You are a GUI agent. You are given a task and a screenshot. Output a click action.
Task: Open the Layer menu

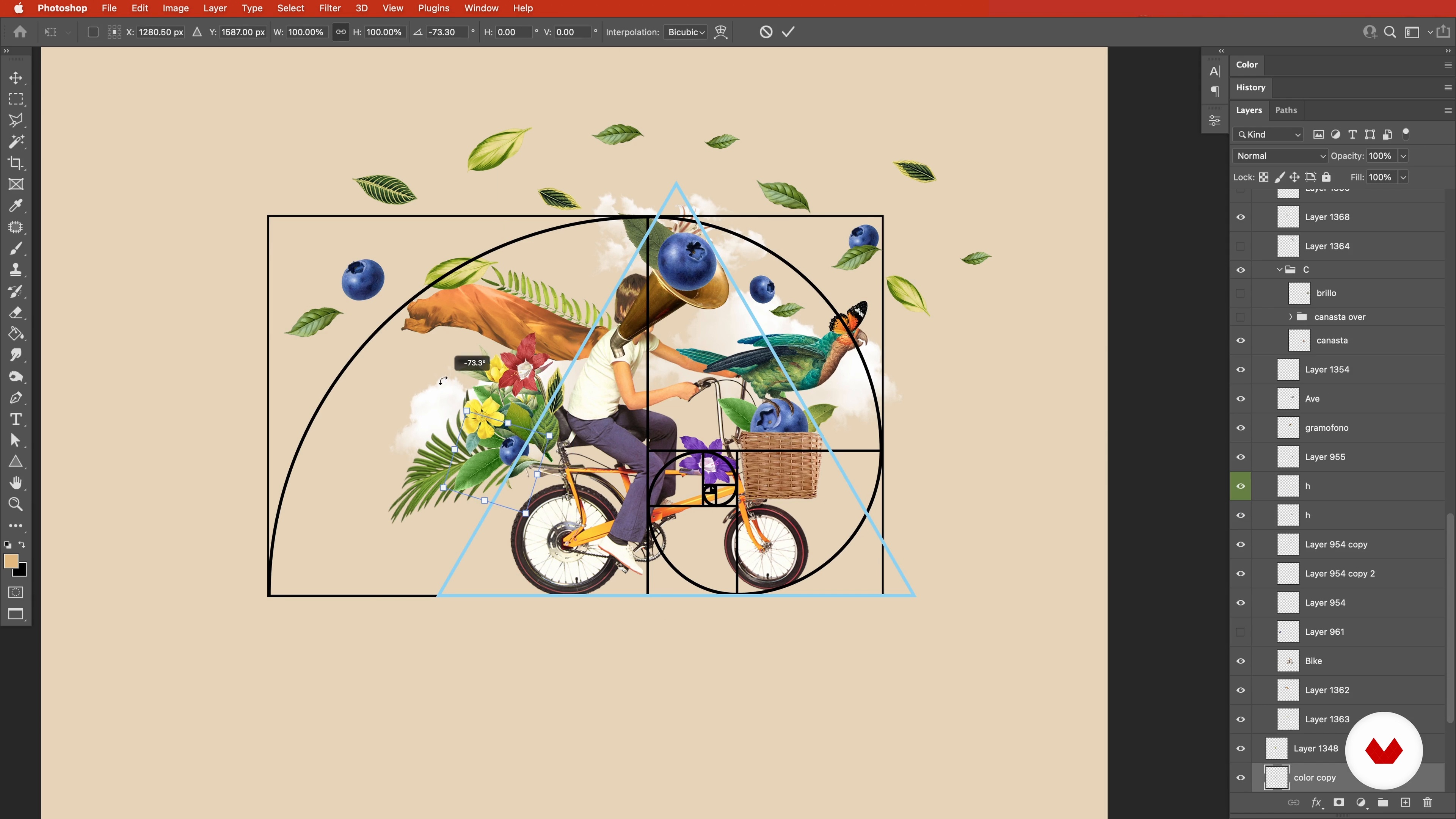tap(215, 8)
